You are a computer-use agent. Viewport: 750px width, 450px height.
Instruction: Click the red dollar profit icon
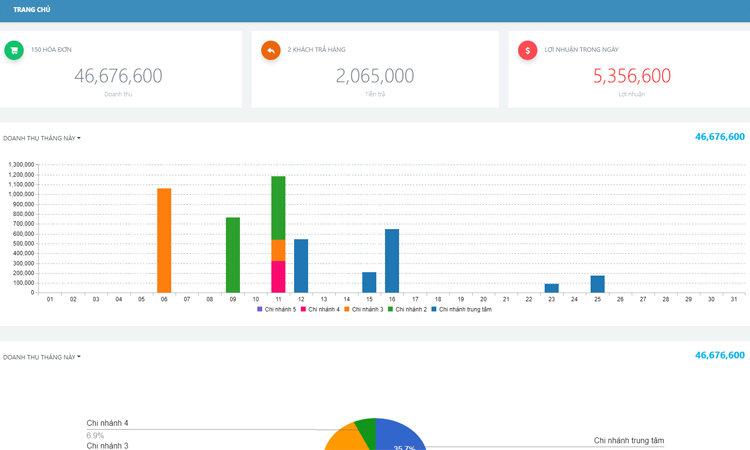528,50
